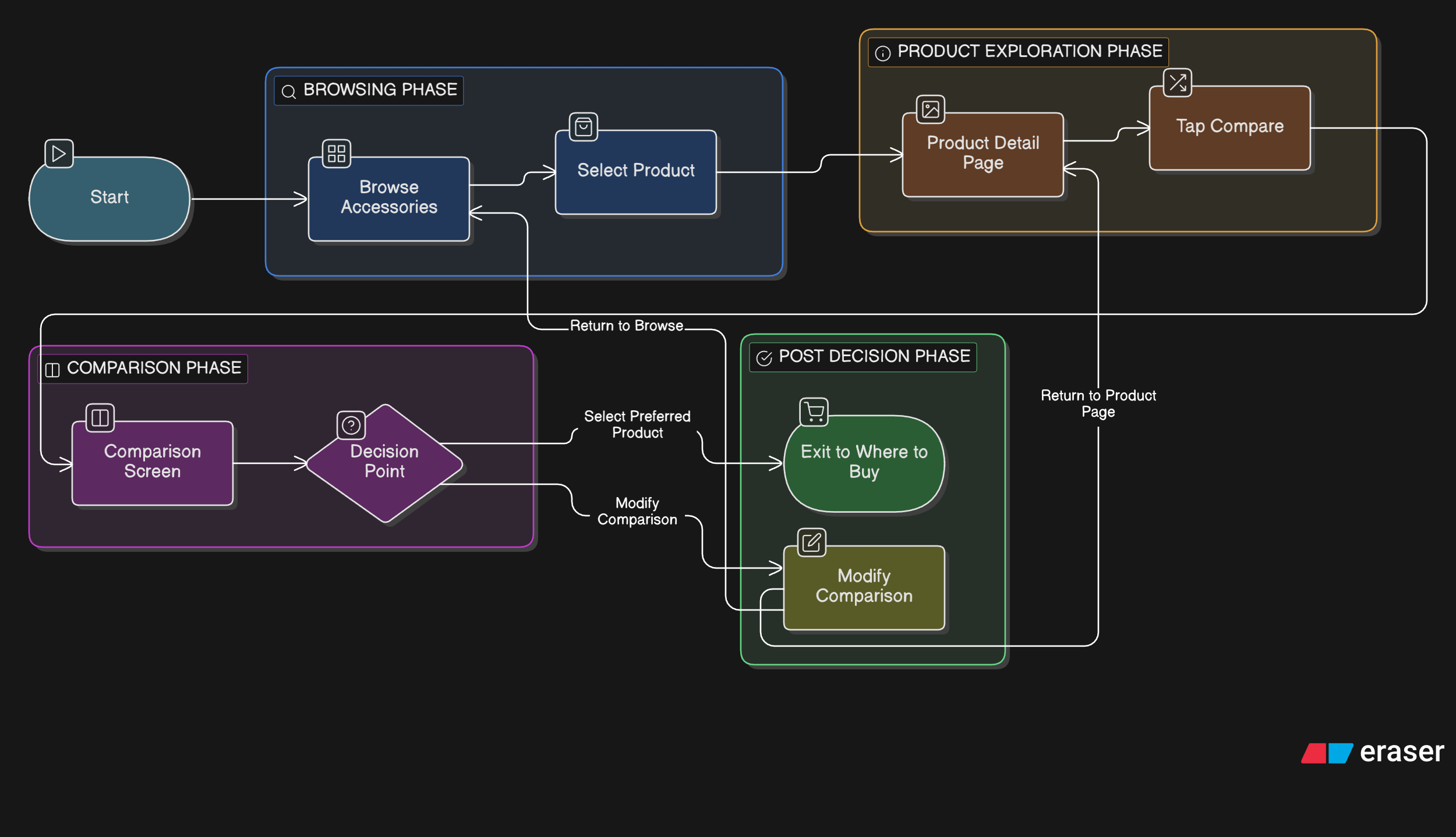Click the Select Preferred Product edge label
This screenshot has width=1456, height=837.
pyautogui.click(x=637, y=424)
